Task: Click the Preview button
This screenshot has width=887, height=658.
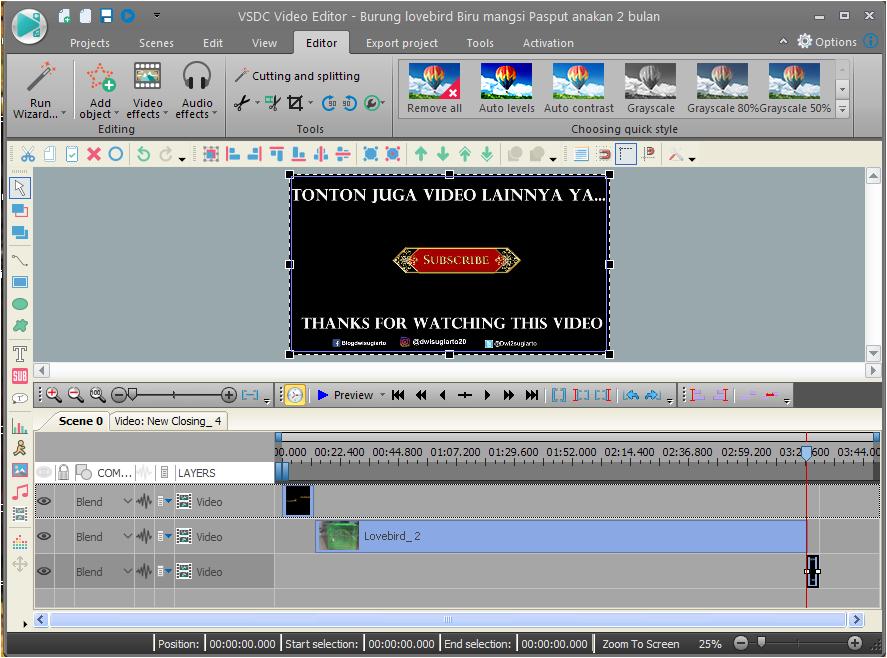Action: [345, 394]
